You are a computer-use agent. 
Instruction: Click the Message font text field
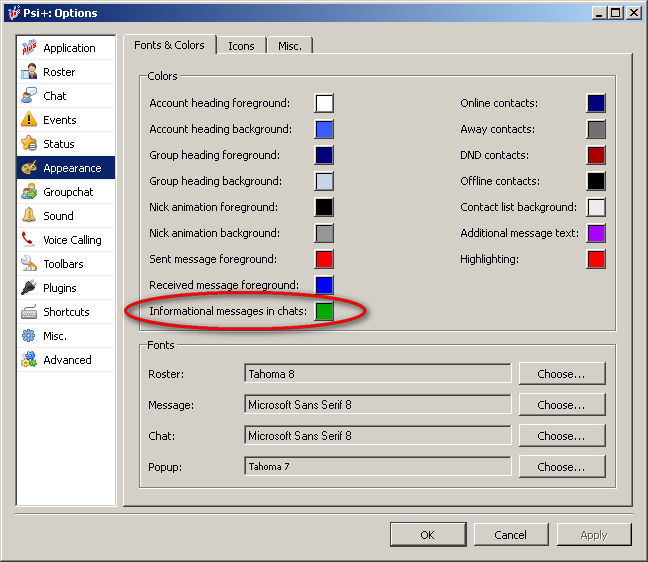click(377, 405)
